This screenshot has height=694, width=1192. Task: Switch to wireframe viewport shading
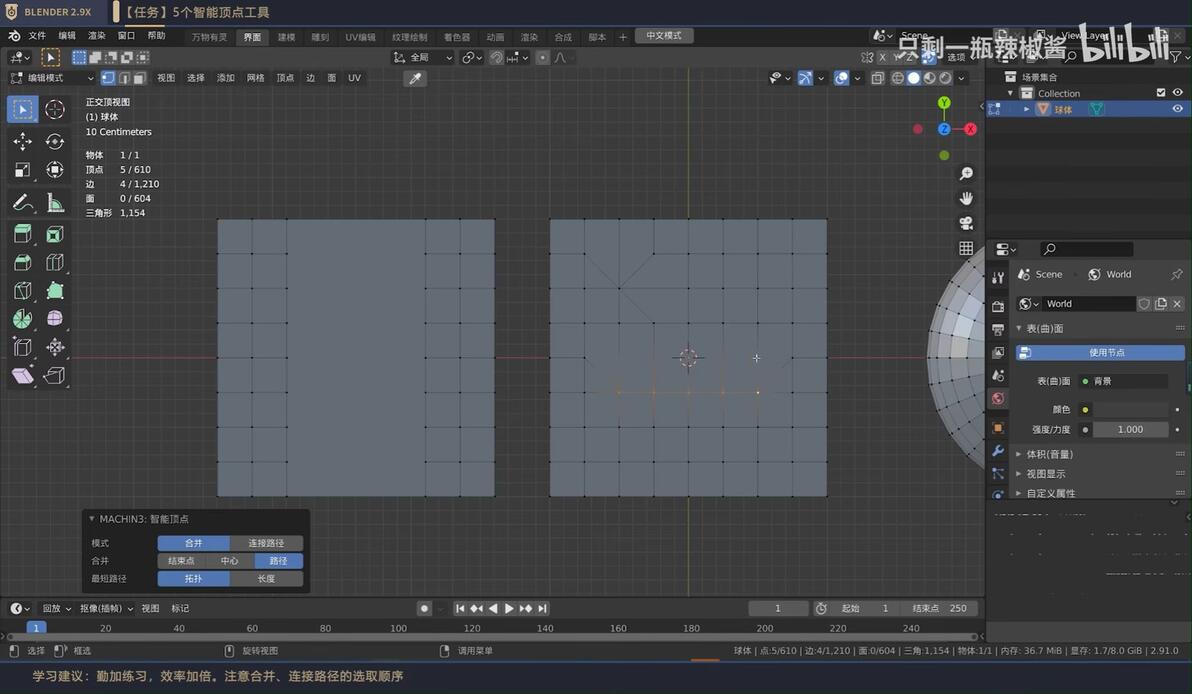pos(897,78)
